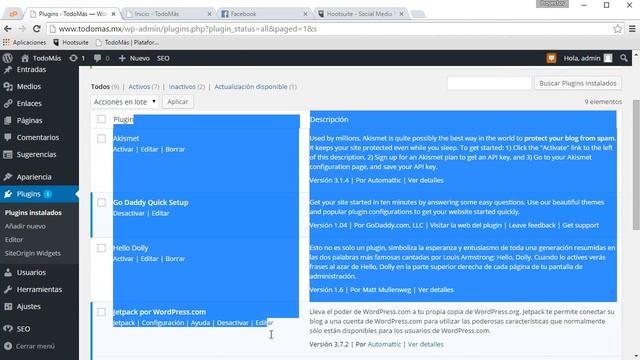Open the Hola, admin account menu

tap(588, 58)
